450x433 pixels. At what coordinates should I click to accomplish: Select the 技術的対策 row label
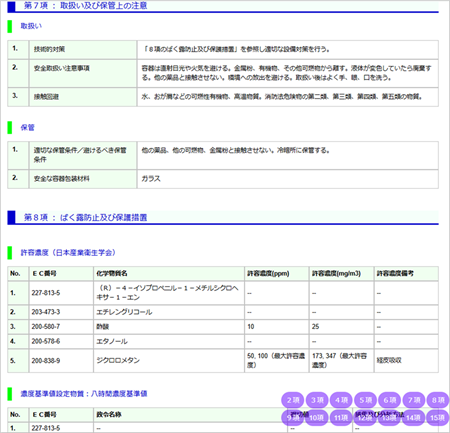tap(49, 49)
